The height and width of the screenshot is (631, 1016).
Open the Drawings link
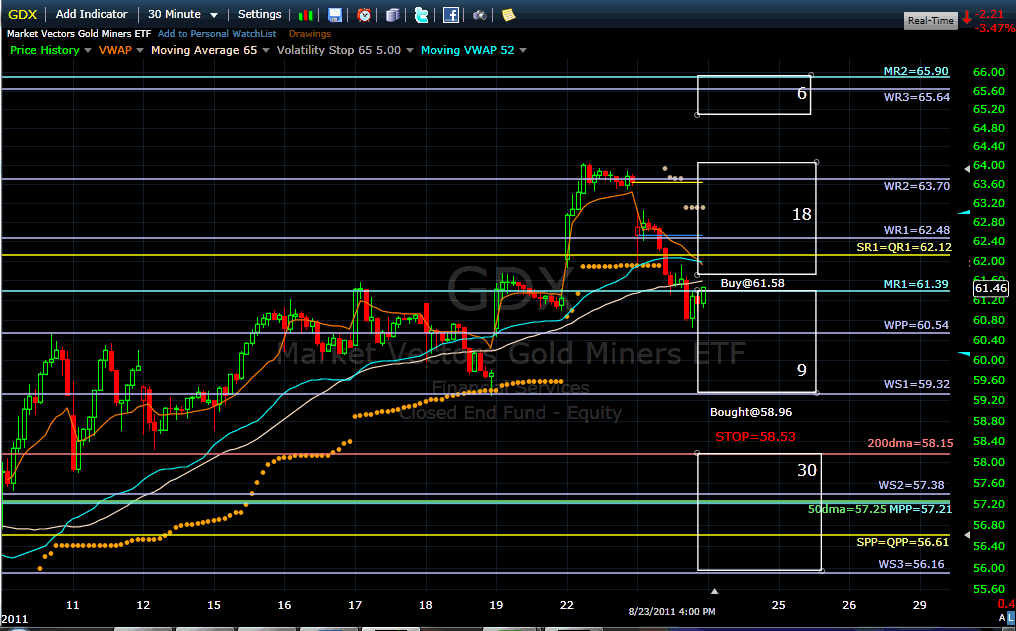click(x=310, y=34)
